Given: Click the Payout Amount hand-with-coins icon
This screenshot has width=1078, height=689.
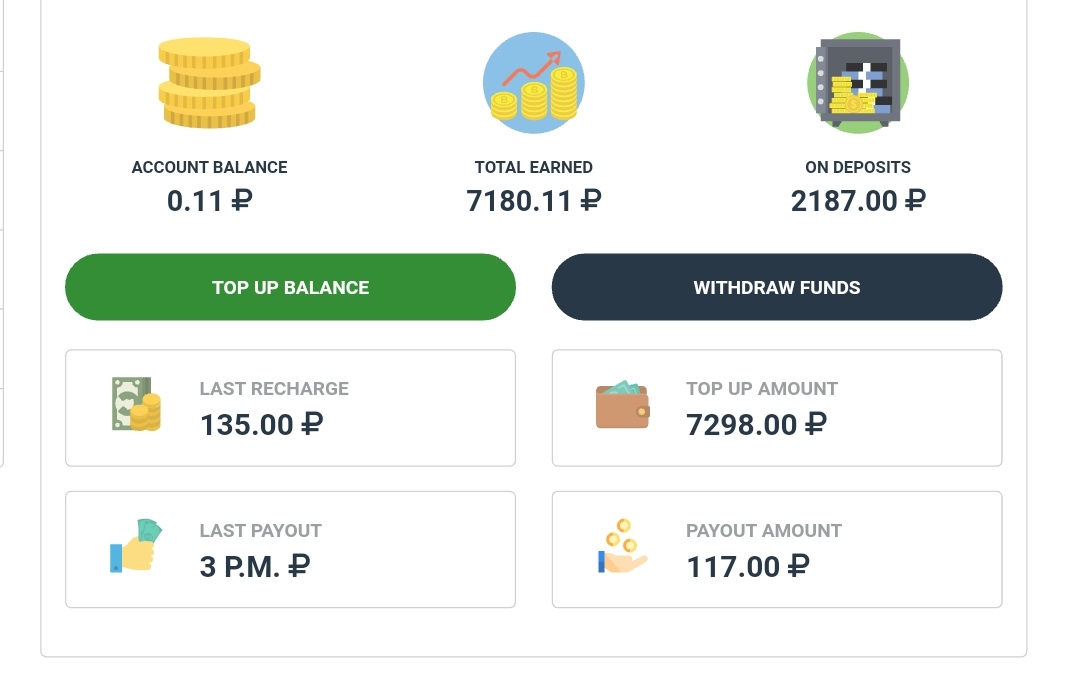Looking at the screenshot, I should coord(622,547).
